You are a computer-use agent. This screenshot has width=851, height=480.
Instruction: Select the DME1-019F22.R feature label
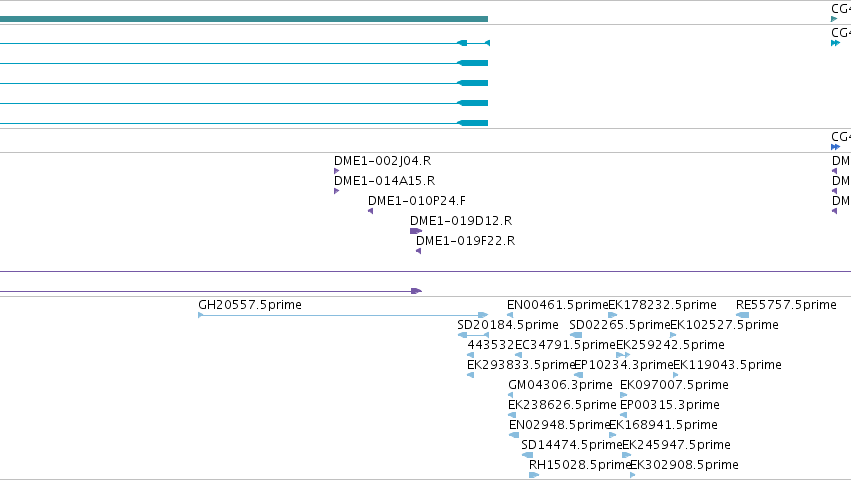point(465,241)
